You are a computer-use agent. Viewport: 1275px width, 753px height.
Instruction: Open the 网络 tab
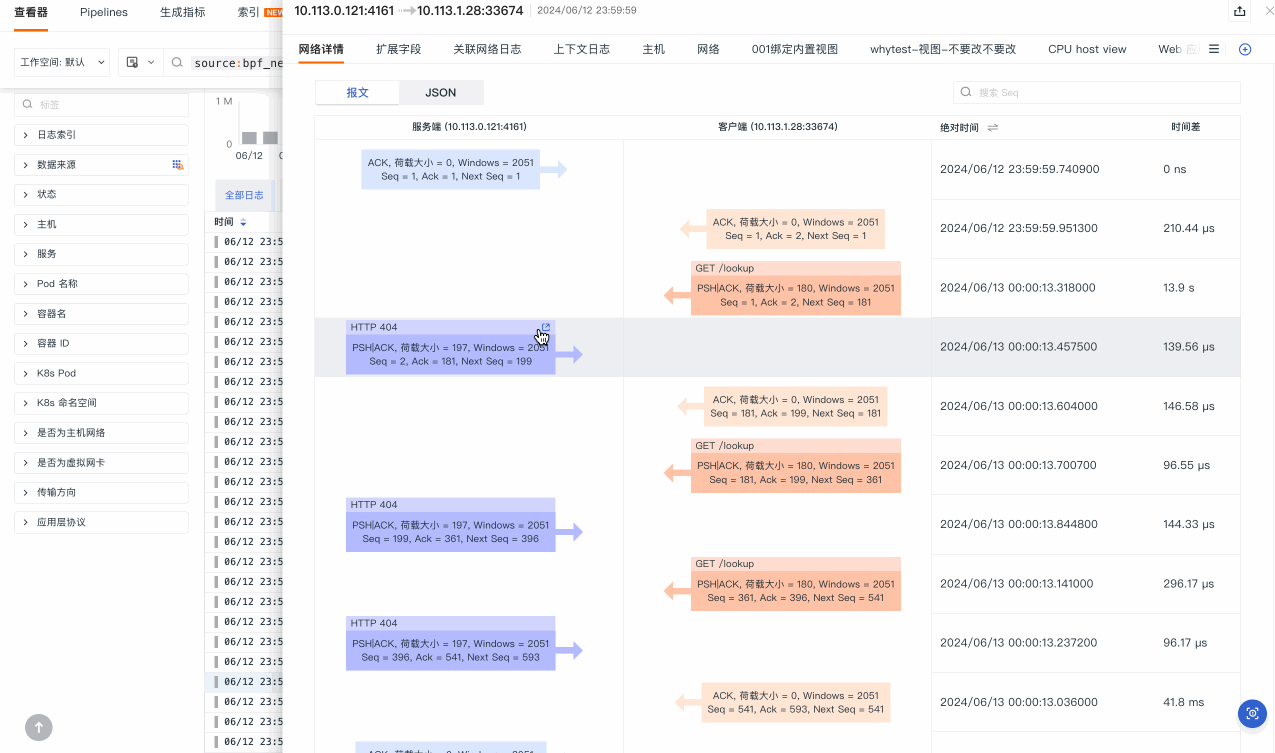(x=708, y=49)
